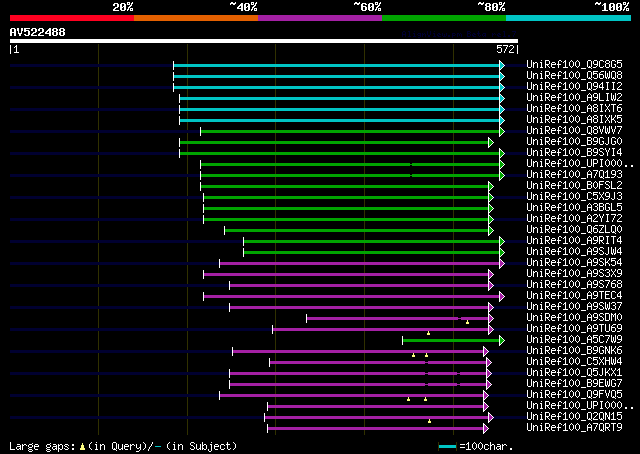The width and height of the screenshot is (640, 454).
Task: Click the cyan alignment bar for A8IXT6
Action: 340,109
